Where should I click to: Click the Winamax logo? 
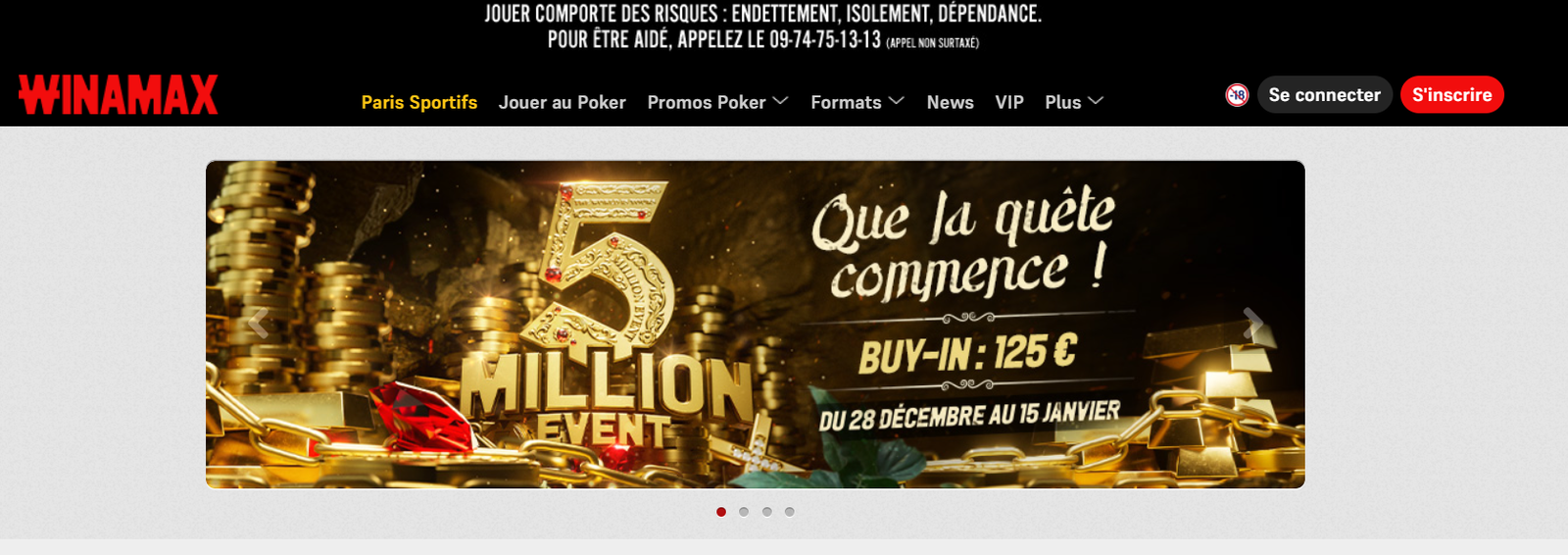point(118,95)
